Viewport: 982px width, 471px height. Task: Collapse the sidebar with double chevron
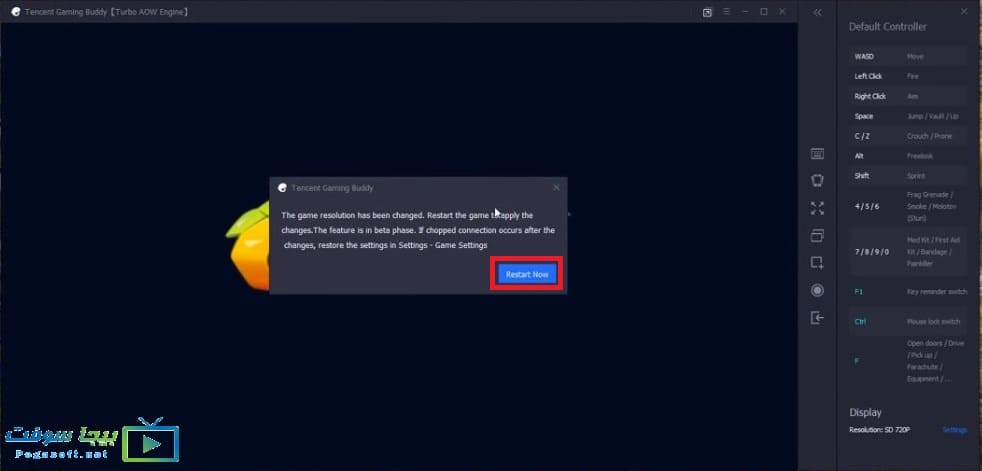coord(817,12)
